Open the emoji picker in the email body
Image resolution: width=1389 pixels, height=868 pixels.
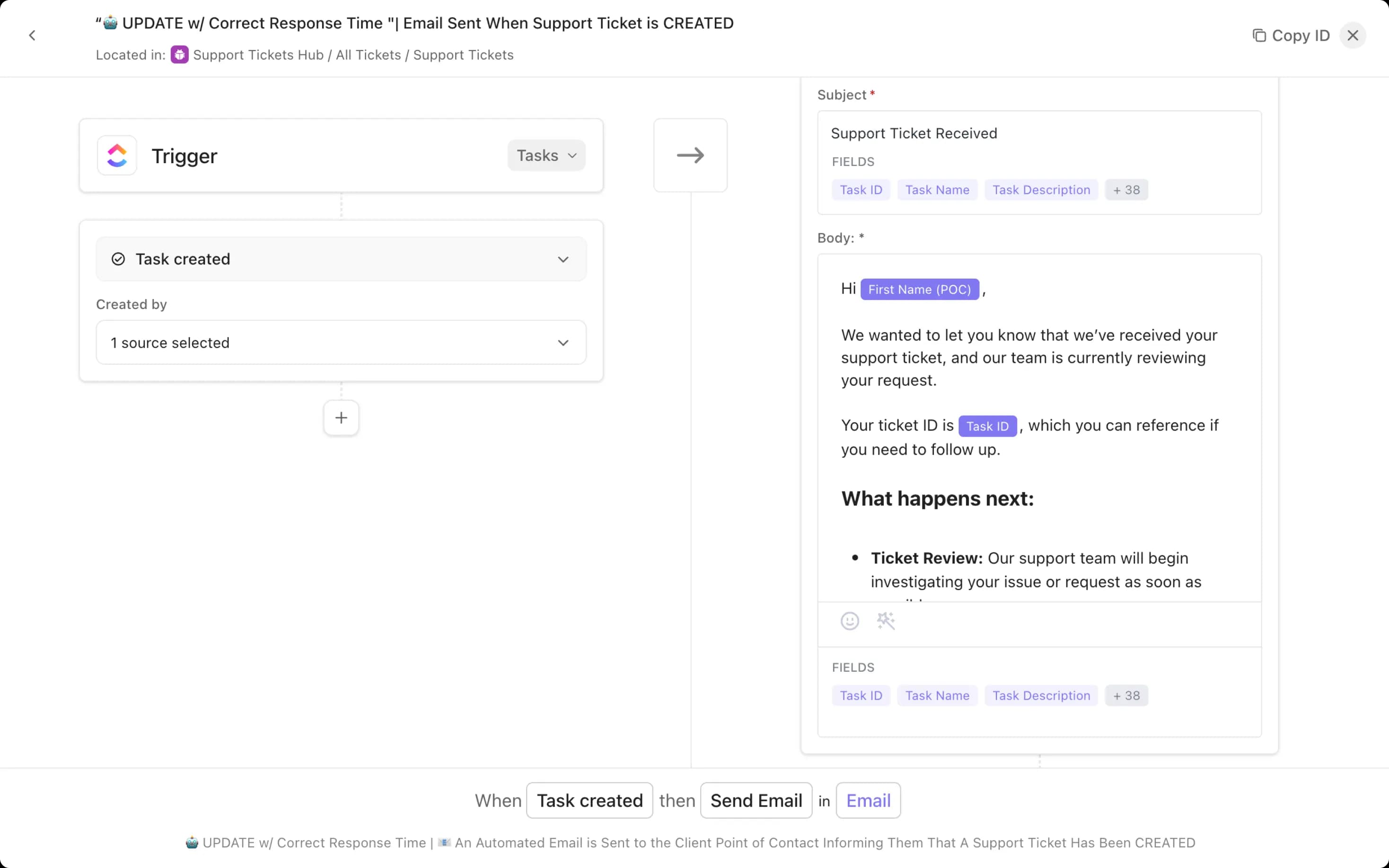850,621
